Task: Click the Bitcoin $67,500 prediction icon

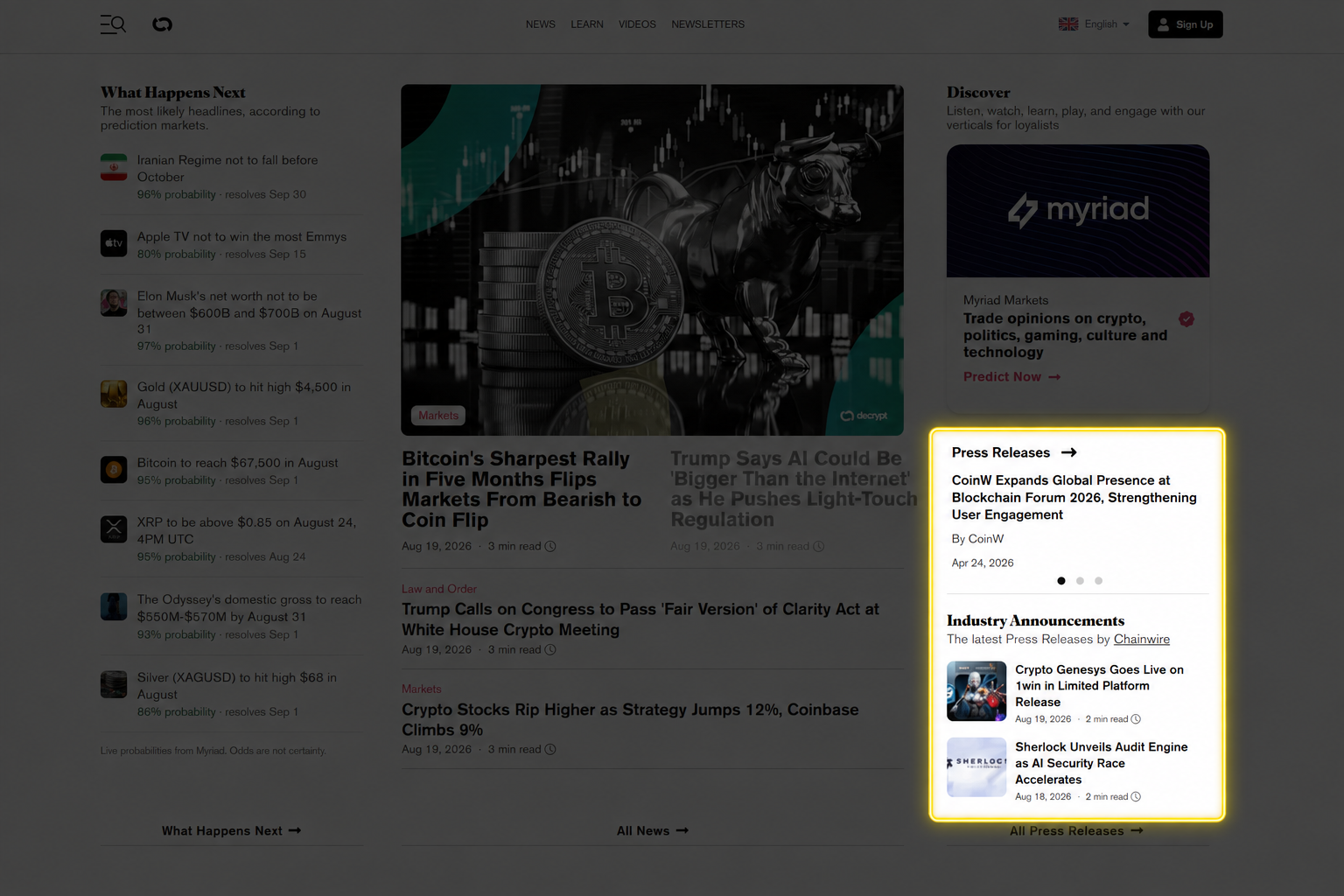Action: [114, 470]
